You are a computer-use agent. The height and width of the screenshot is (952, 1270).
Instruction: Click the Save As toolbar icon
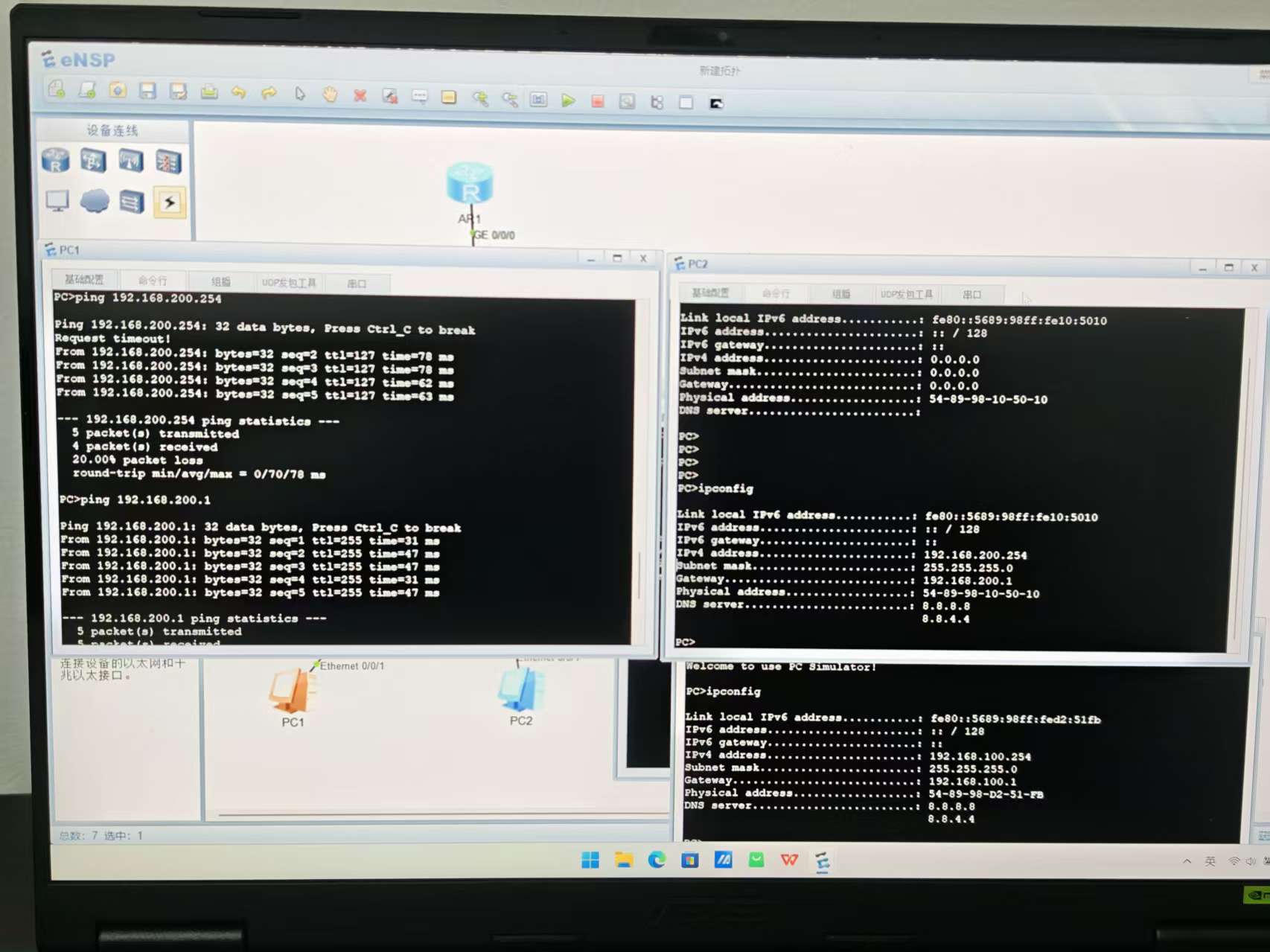point(179,92)
